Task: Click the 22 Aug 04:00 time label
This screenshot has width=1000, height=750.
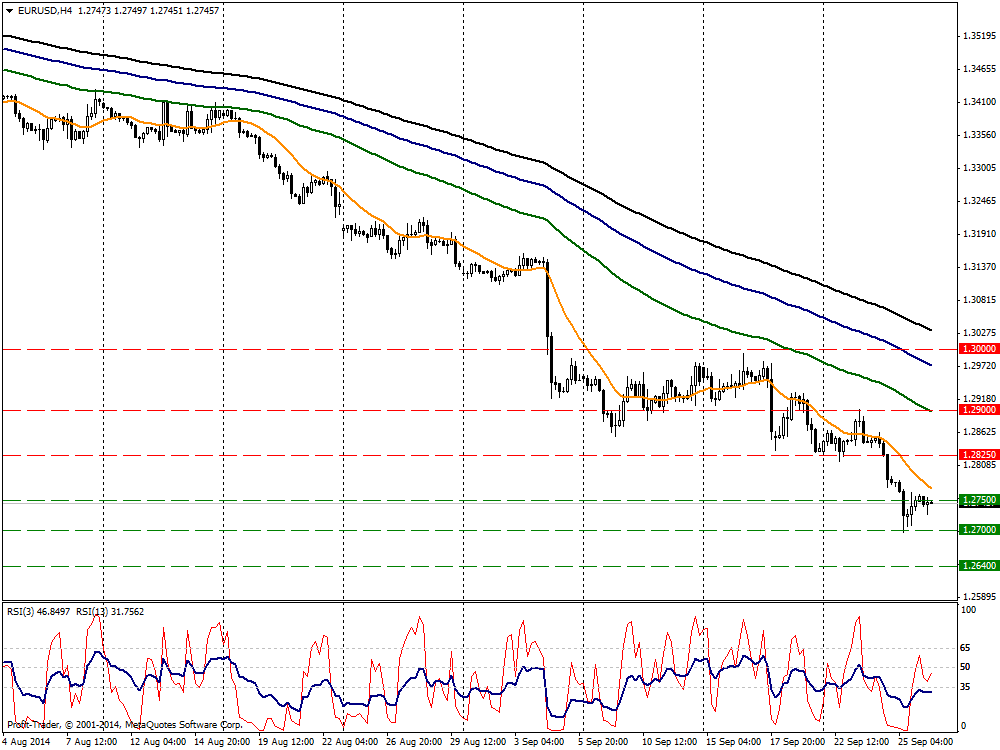Action: (x=351, y=742)
